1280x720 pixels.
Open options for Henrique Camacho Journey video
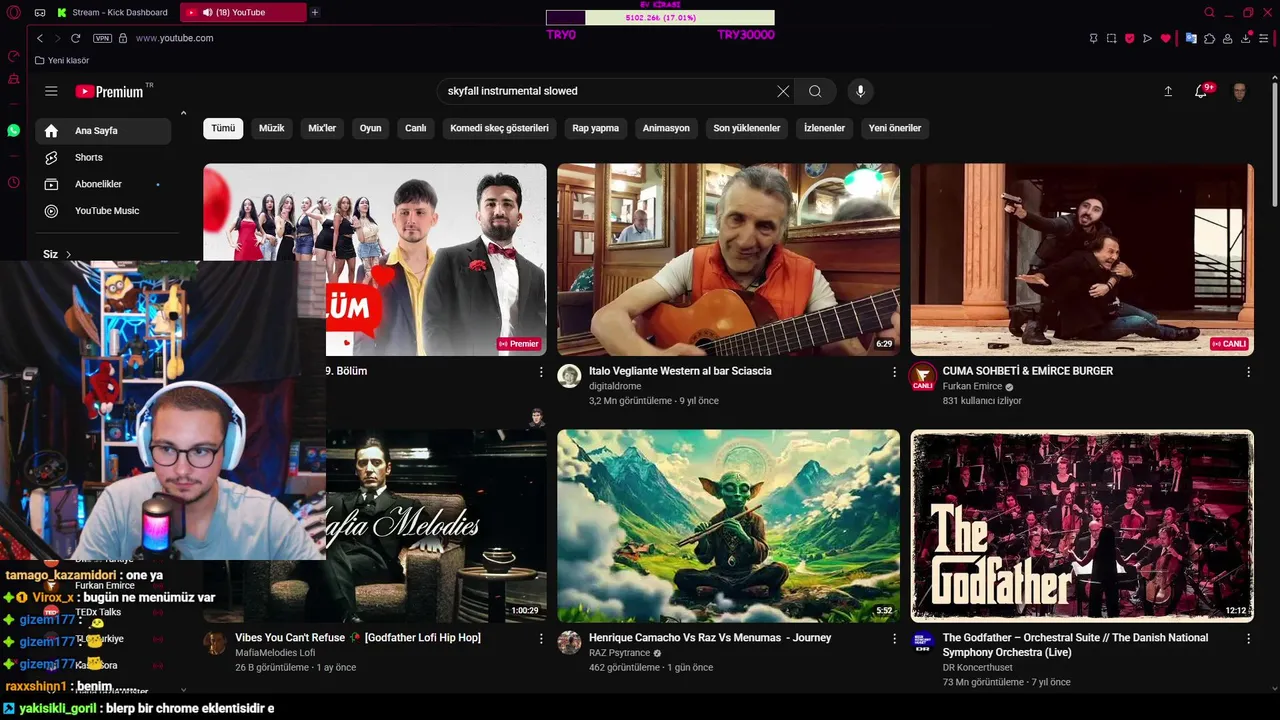[x=895, y=638]
